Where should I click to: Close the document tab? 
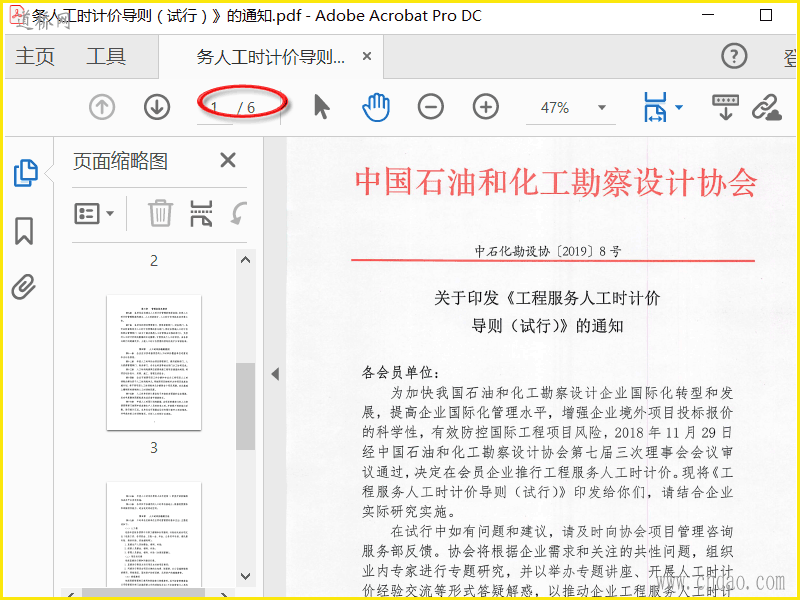(x=367, y=56)
